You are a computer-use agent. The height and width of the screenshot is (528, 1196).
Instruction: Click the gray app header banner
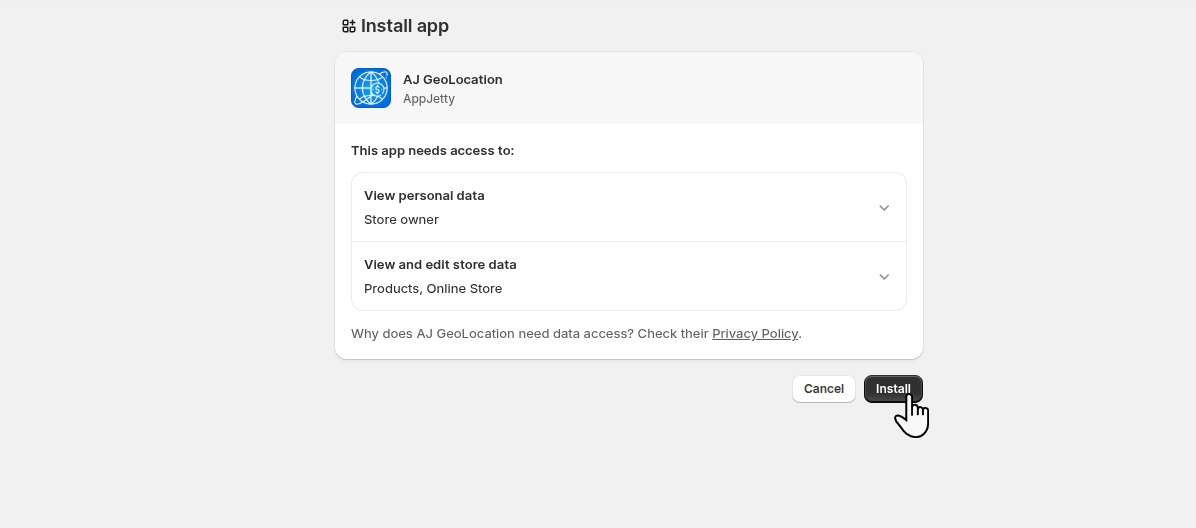tap(700, 88)
